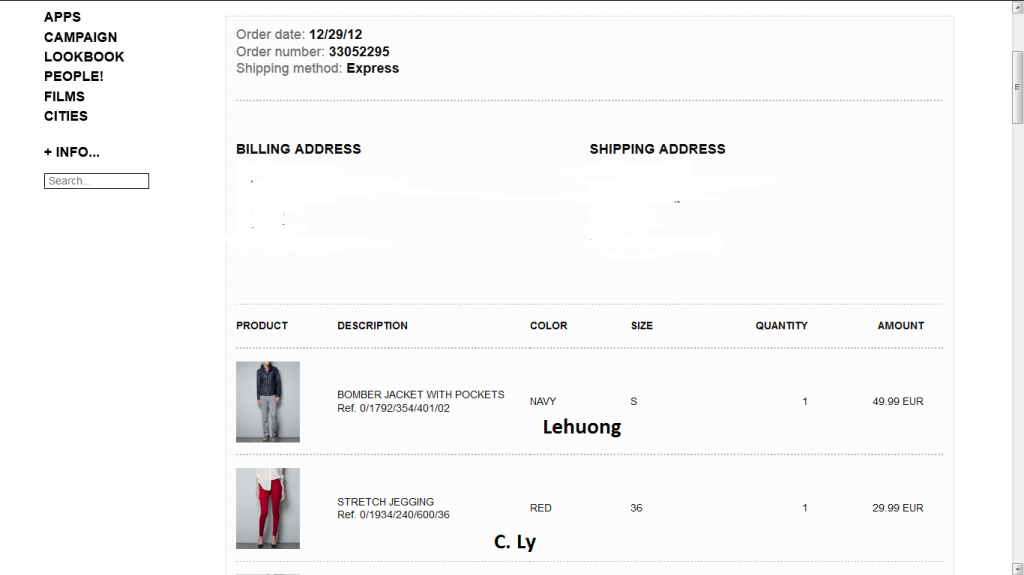Screen dimensions: 1024x575
Task: Open the APPS menu item
Action: click(x=62, y=17)
